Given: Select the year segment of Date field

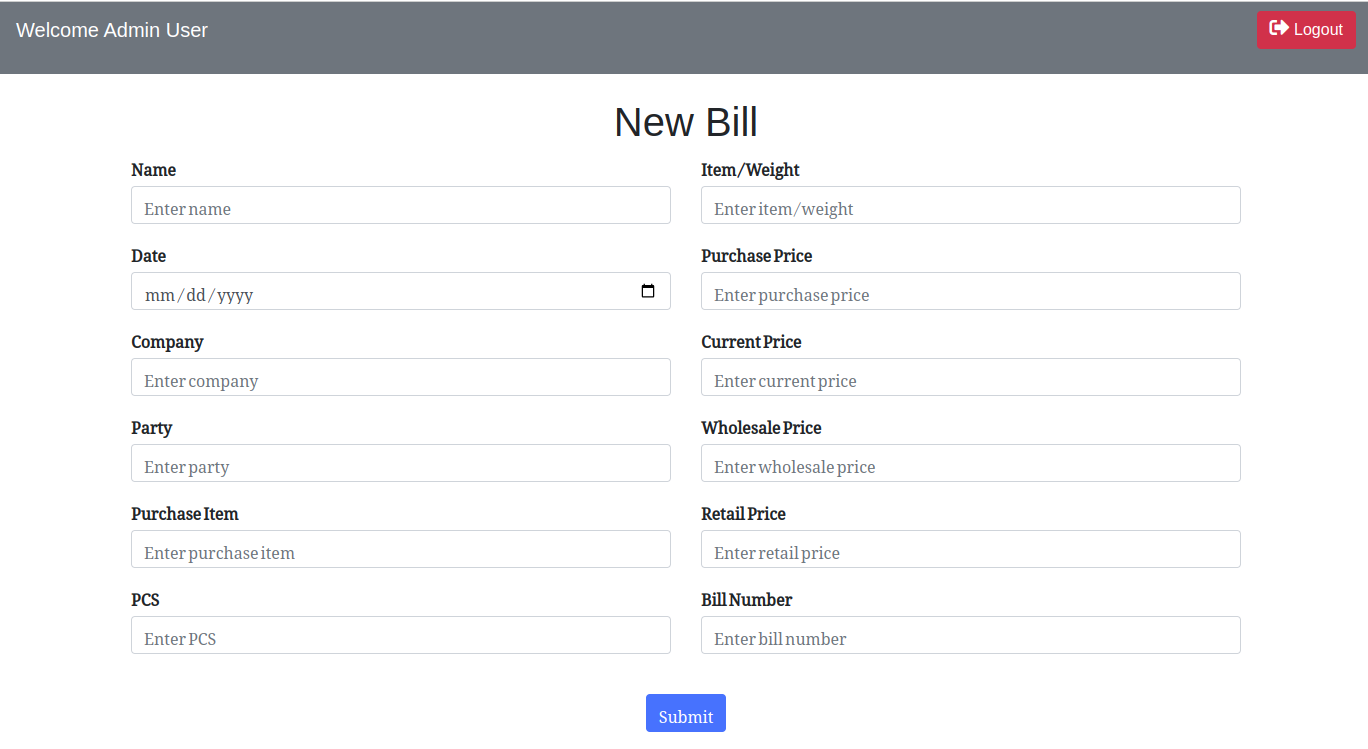Looking at the screenshot, I should 235,295.
